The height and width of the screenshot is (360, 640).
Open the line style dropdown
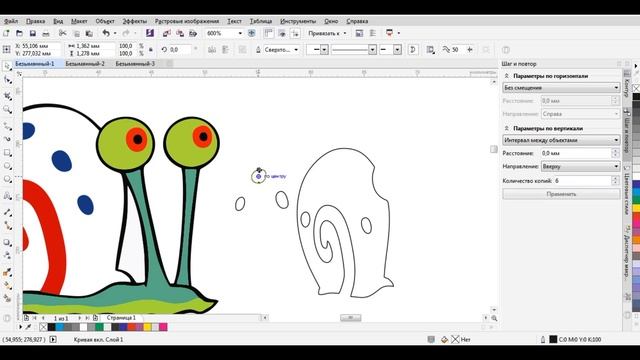(x=372, y=49)
